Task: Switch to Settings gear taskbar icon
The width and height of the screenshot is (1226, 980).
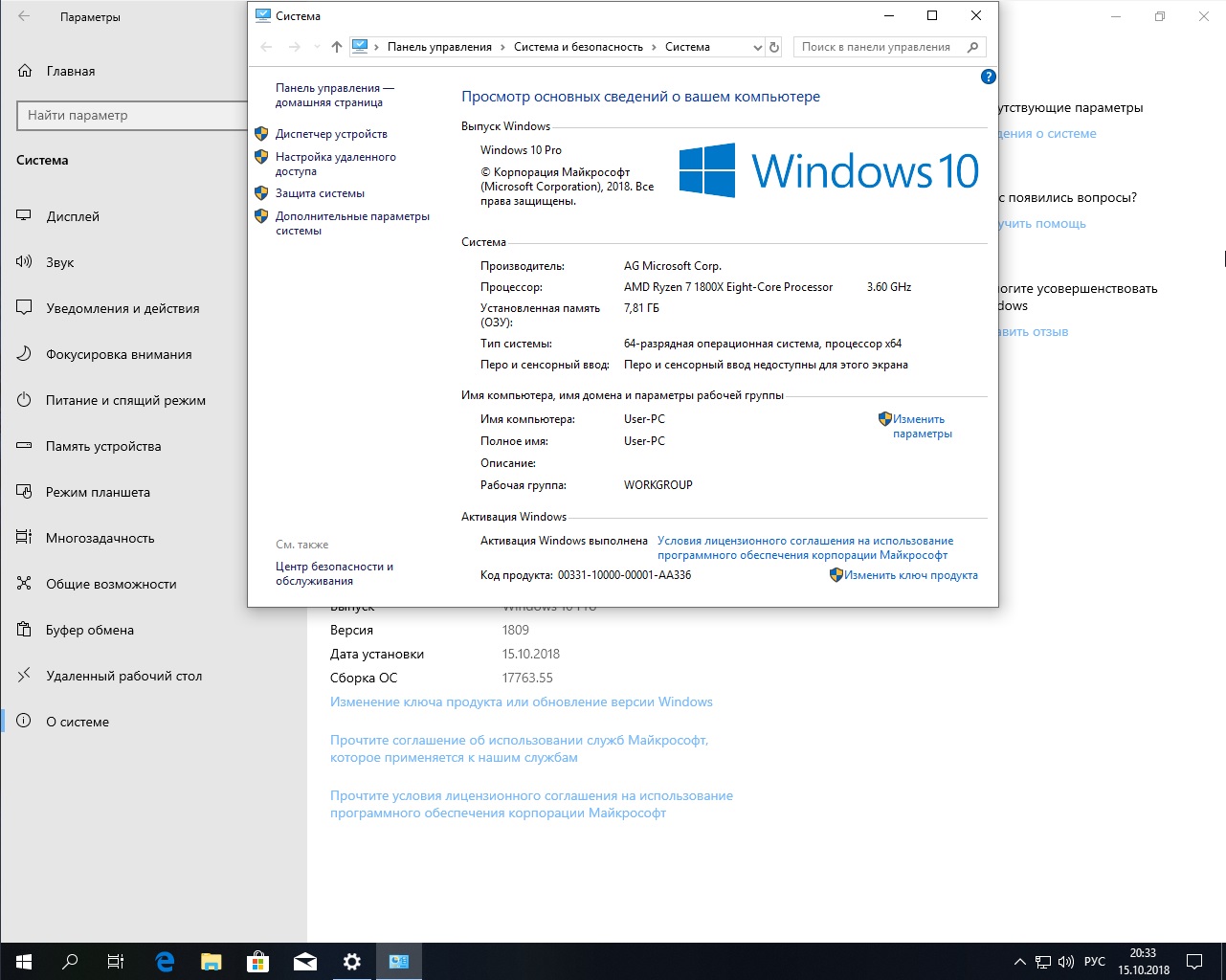Action: pyautogui.click(x=351, y=962)
